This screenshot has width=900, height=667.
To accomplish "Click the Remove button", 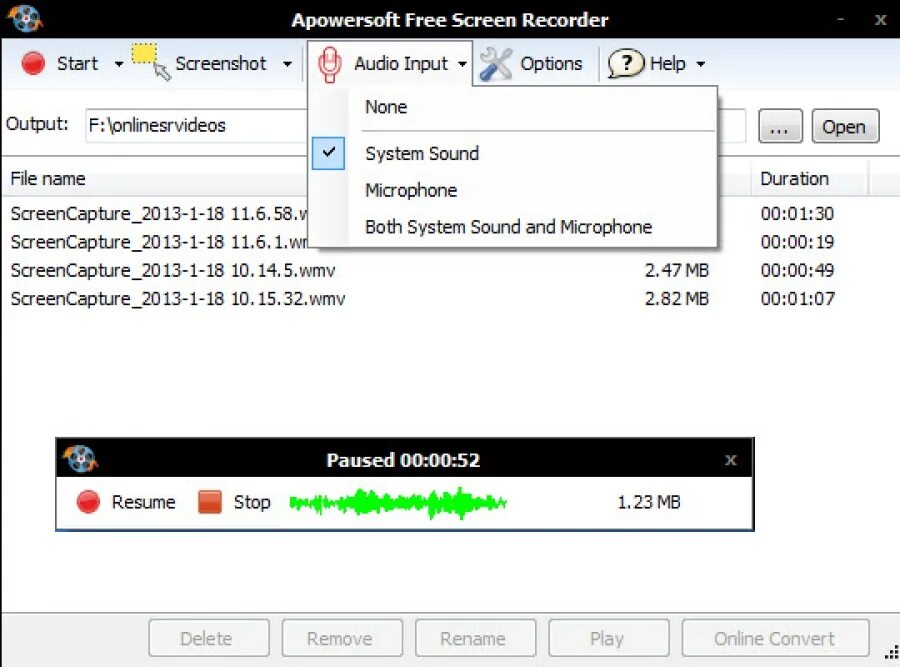I will click(x=342, y=638).
